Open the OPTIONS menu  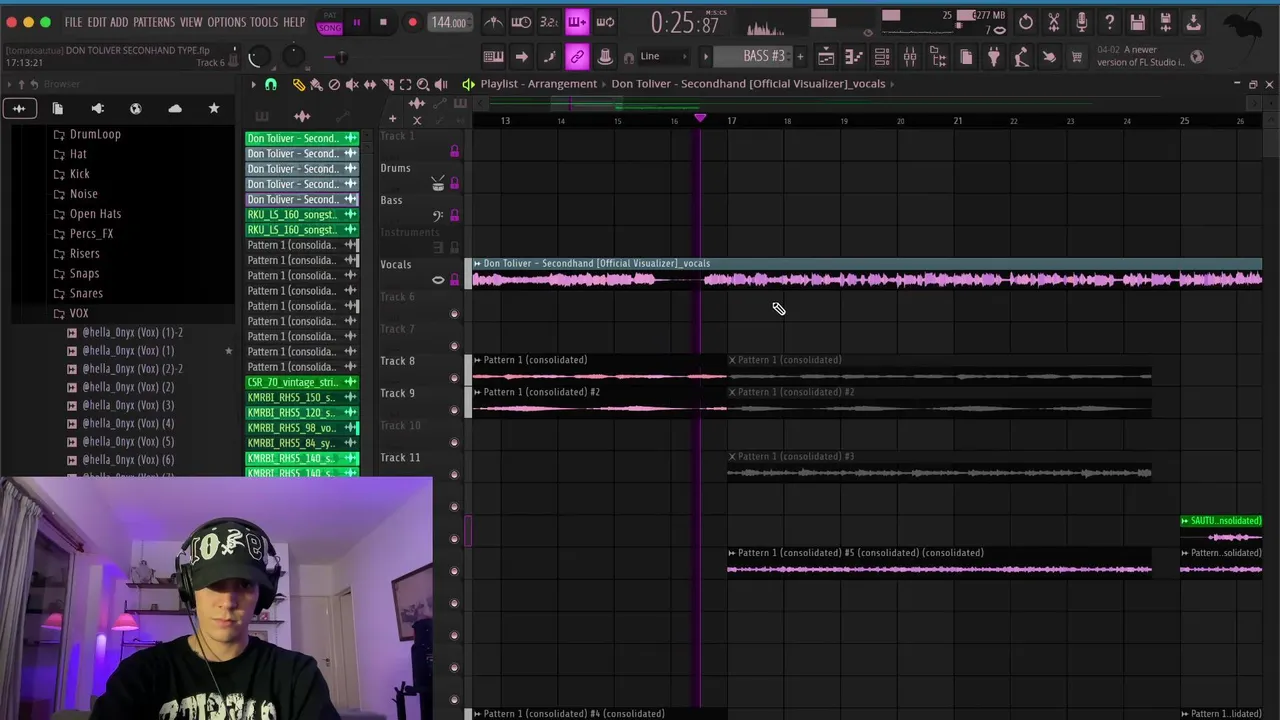227,22
